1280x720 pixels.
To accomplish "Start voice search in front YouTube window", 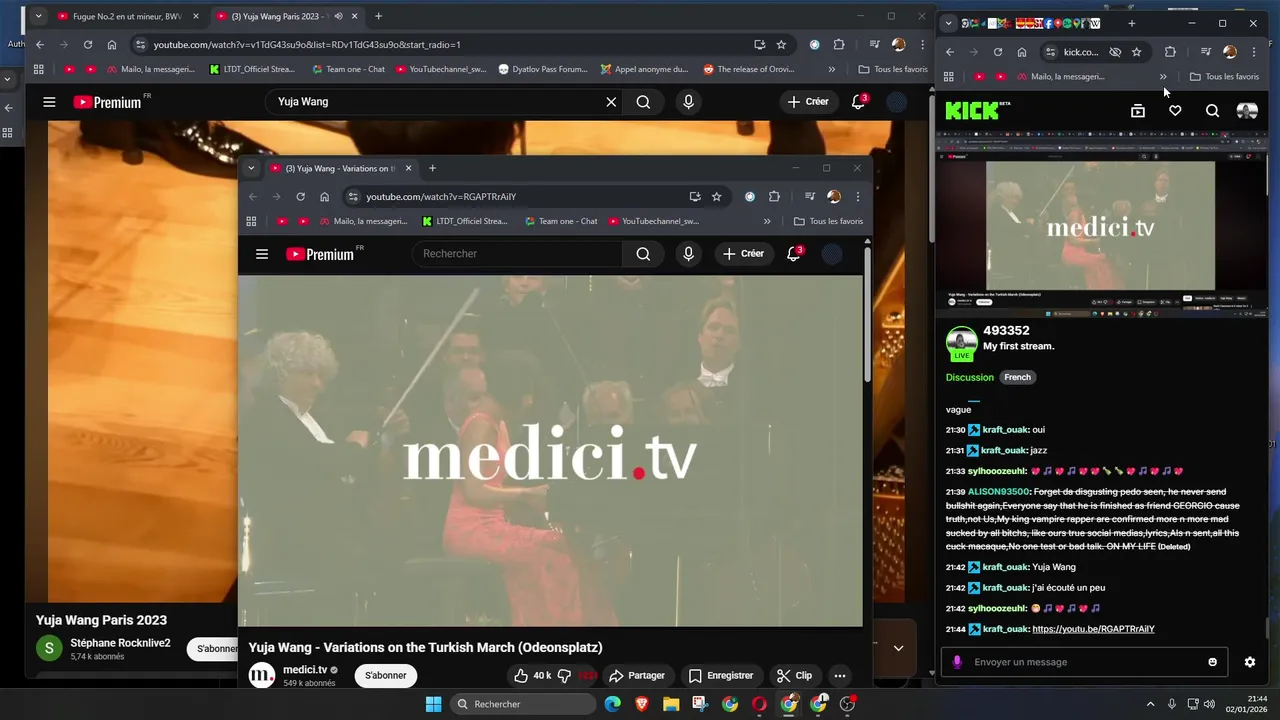I will tap(688, 254).
